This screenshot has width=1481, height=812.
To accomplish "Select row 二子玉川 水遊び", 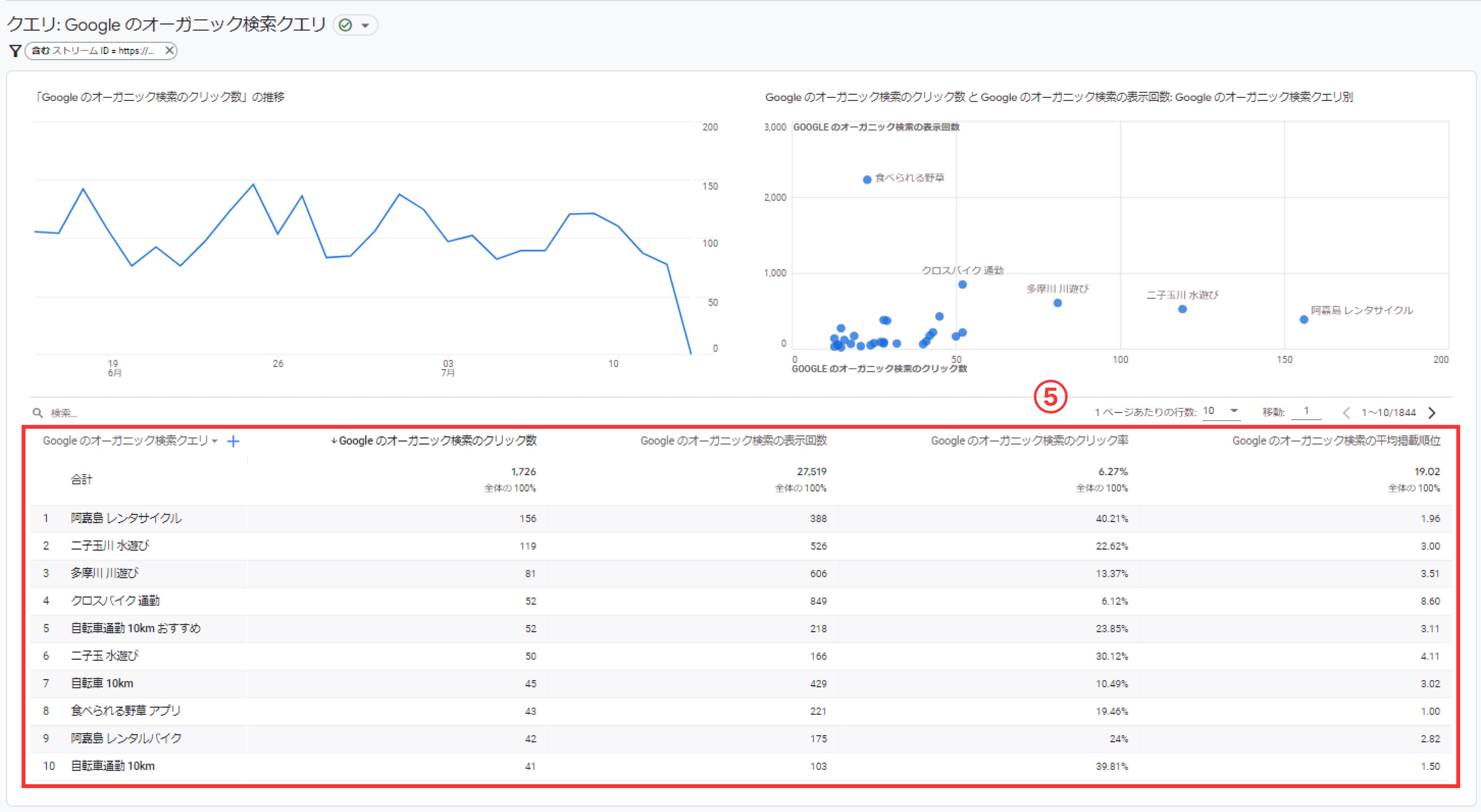I will 742,546.
